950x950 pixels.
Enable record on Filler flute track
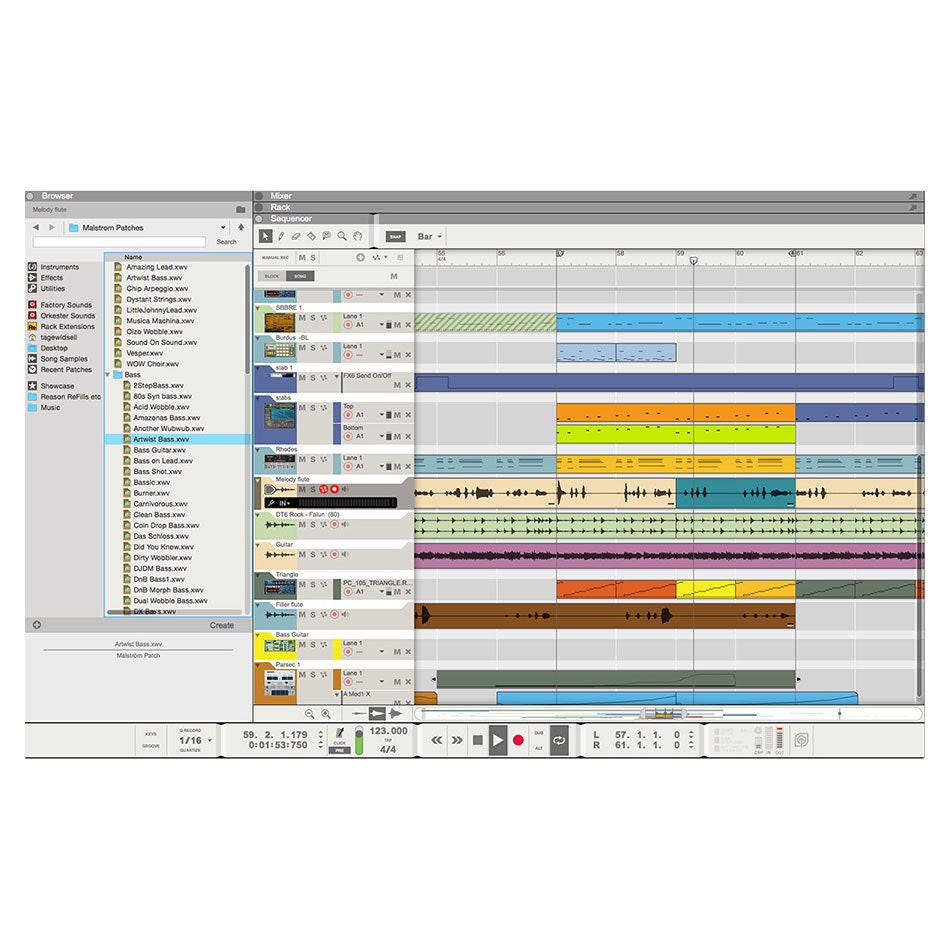coord(334,614)
